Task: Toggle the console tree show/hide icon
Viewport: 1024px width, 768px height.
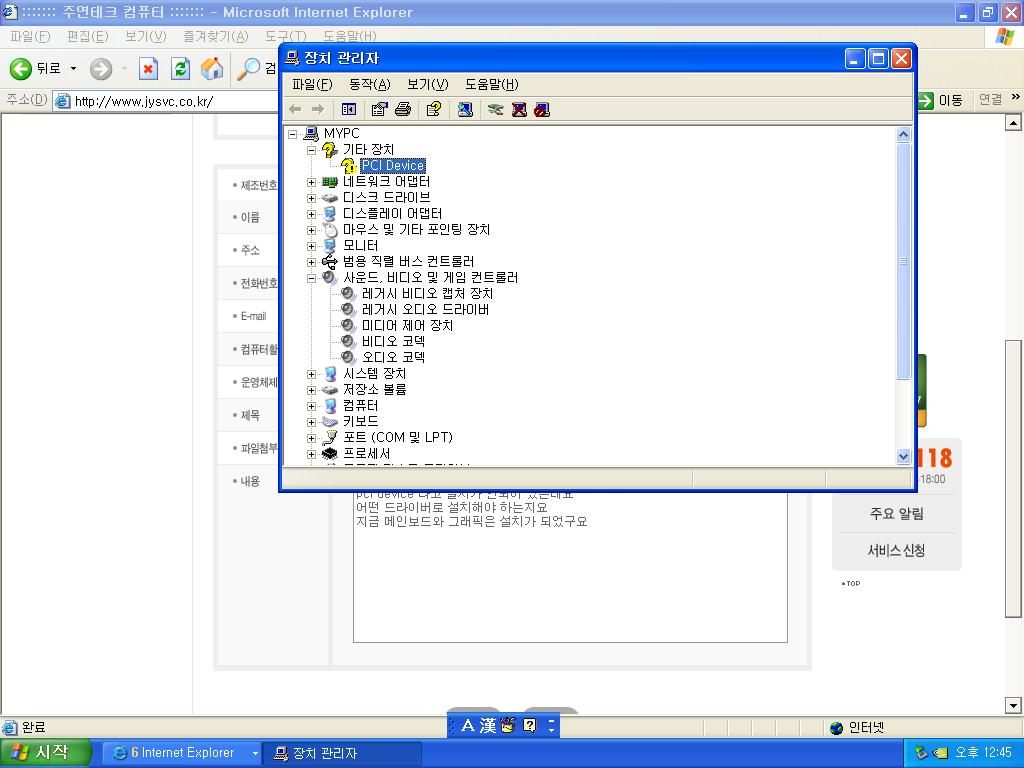Action: [349, 109]
